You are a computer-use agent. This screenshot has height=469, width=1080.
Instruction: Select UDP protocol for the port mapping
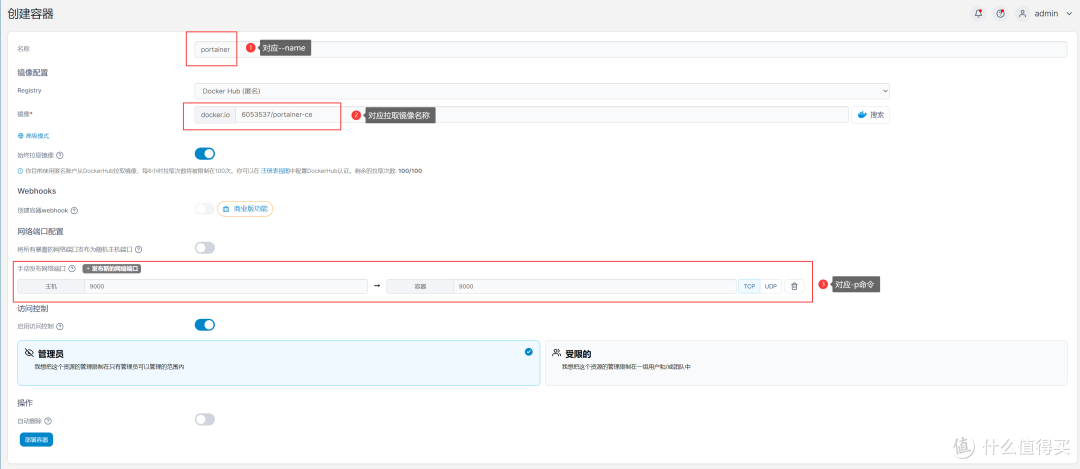pos(770,286)
